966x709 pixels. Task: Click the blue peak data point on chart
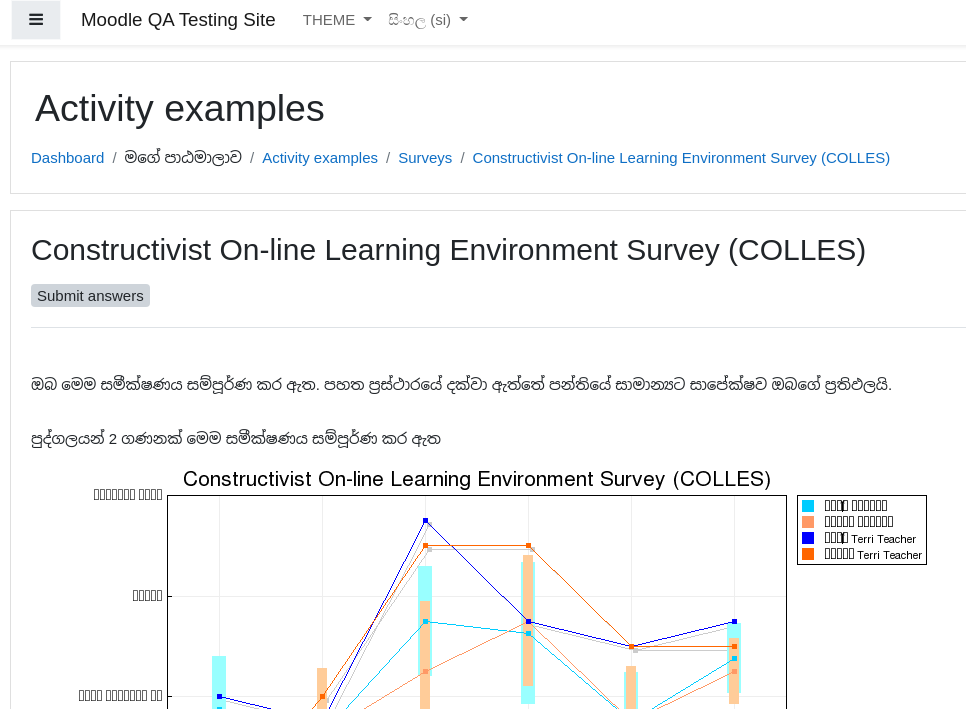click(425, 521)
